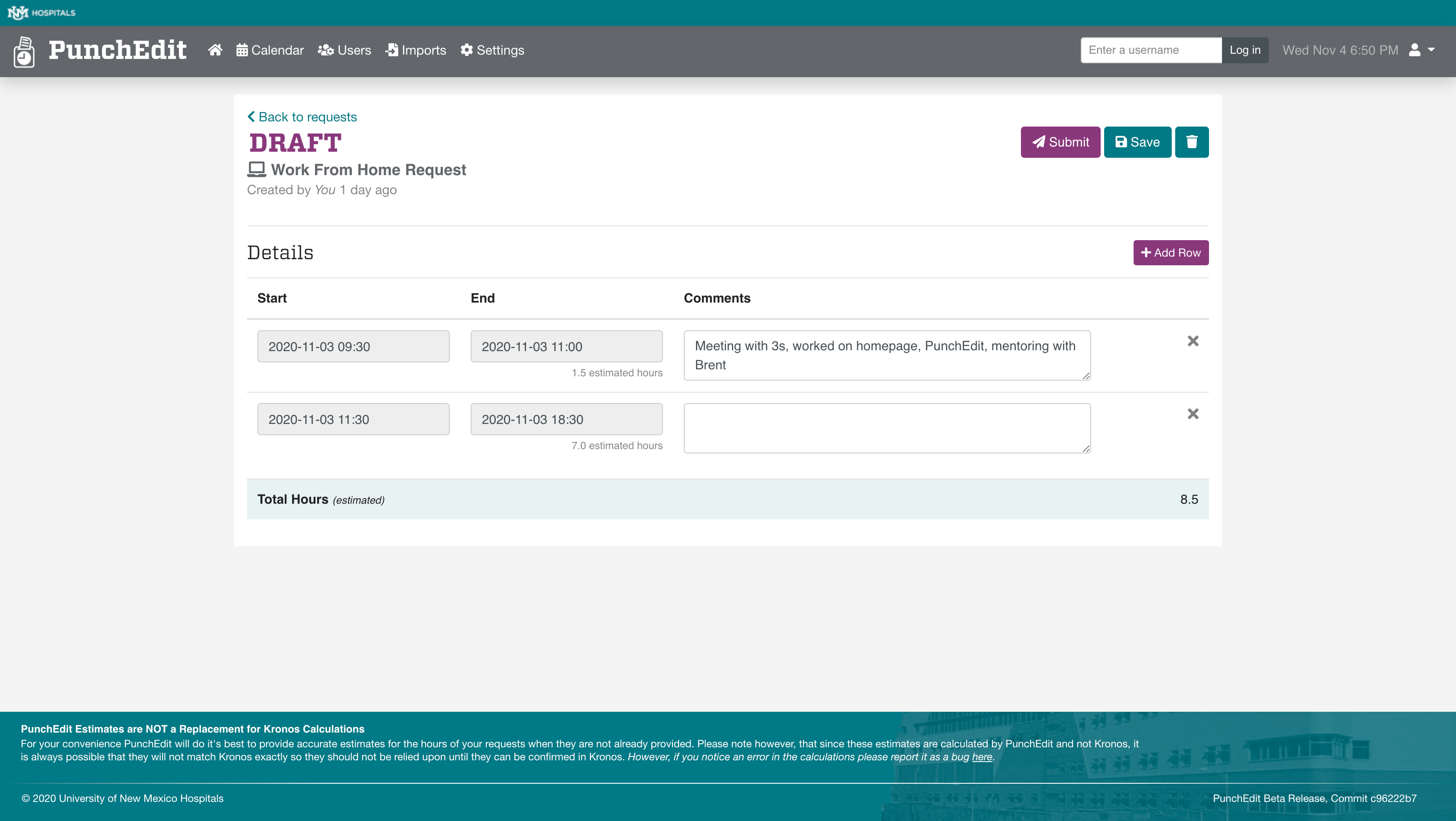Open the Users page
The image size is (1456, 821).
[x=344, y=50]
